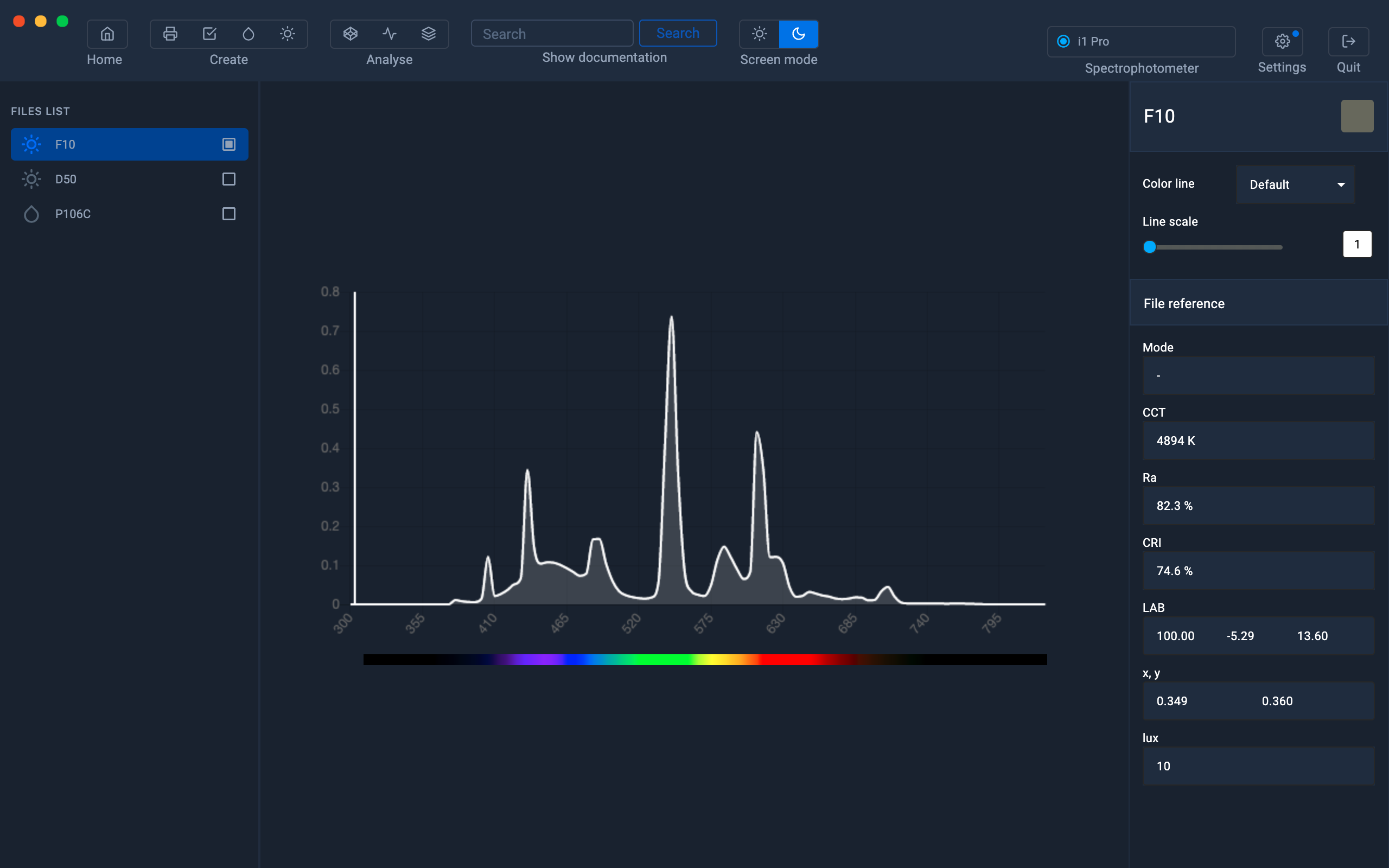Focus the Search documentation field
The height and width of the screenshot is (868, 1389).
click(552, 34)
